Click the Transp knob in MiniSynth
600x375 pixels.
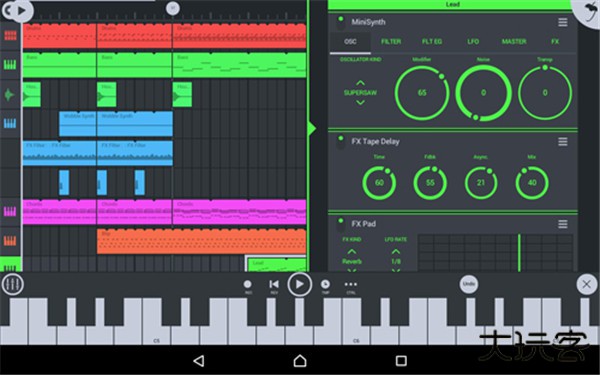pos(545,93)
